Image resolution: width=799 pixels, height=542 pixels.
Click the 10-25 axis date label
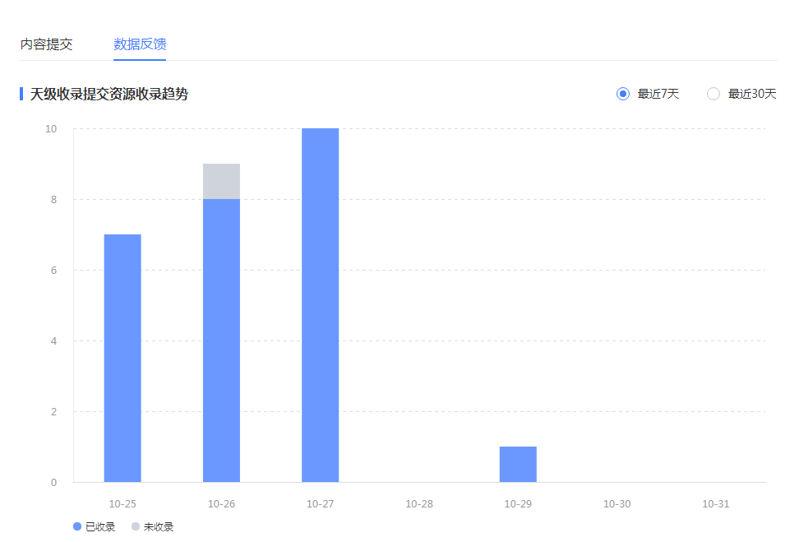point(123,504)
